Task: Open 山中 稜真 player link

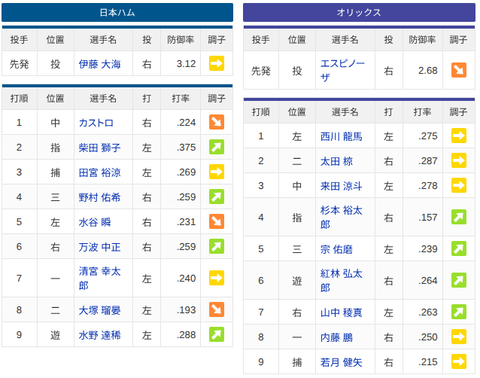Action: click(341, 313)
